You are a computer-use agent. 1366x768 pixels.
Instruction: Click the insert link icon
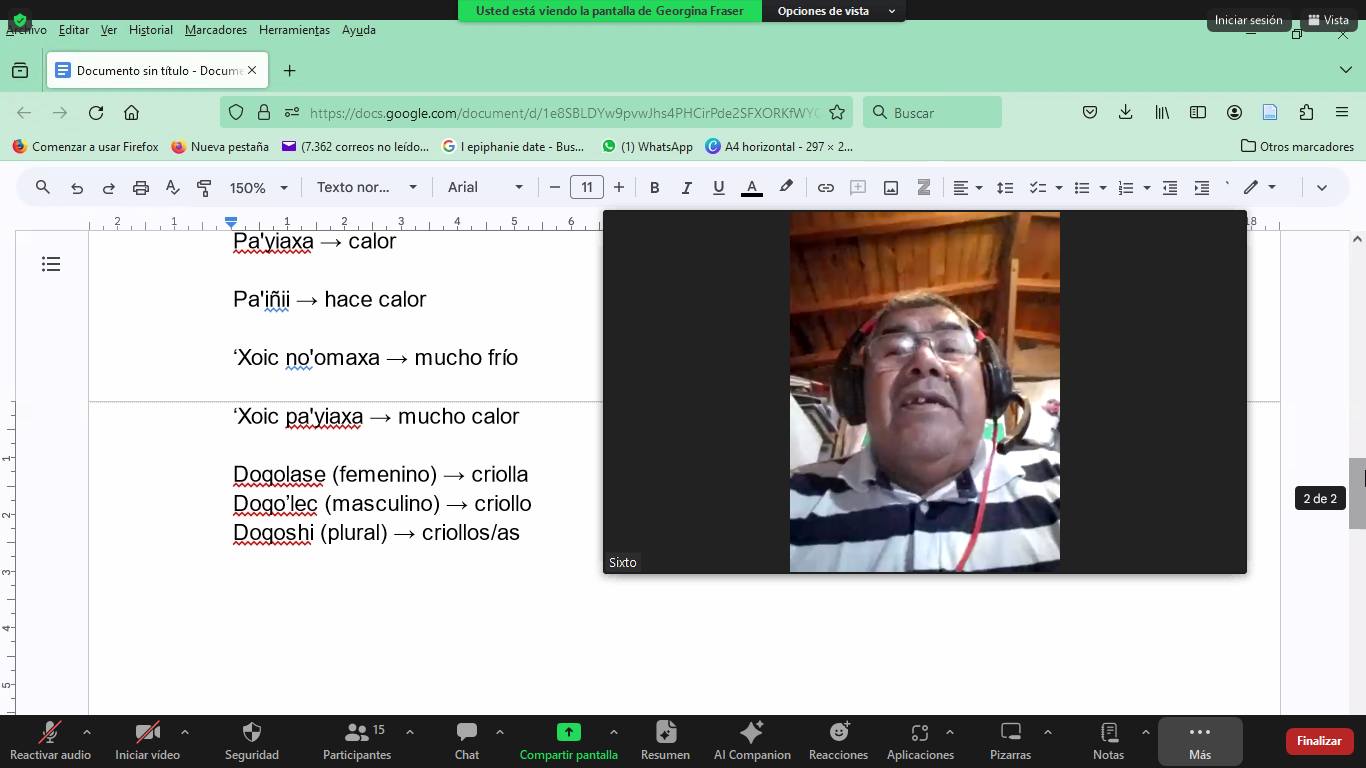click(x=825, y=188)
